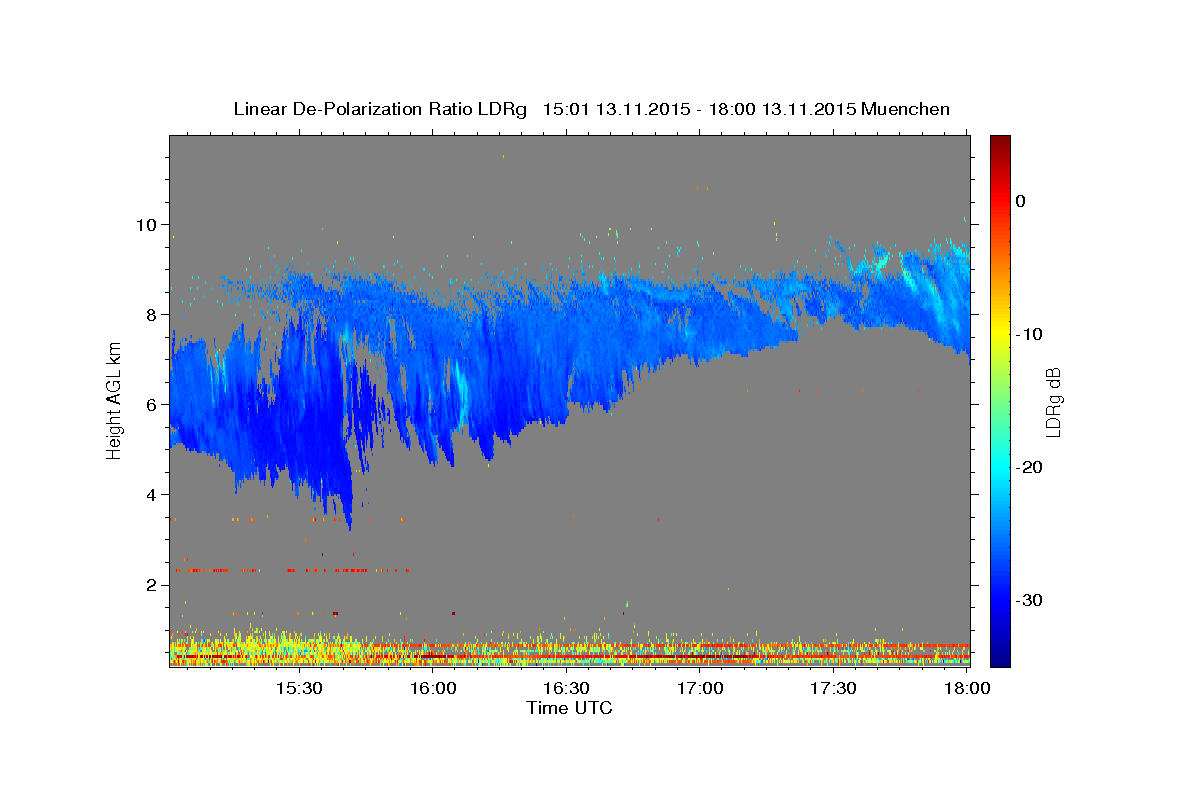Viewport: 1200px width, 800px height.
Task: Click the colorbar value label -20
Action: point(1029,467)
